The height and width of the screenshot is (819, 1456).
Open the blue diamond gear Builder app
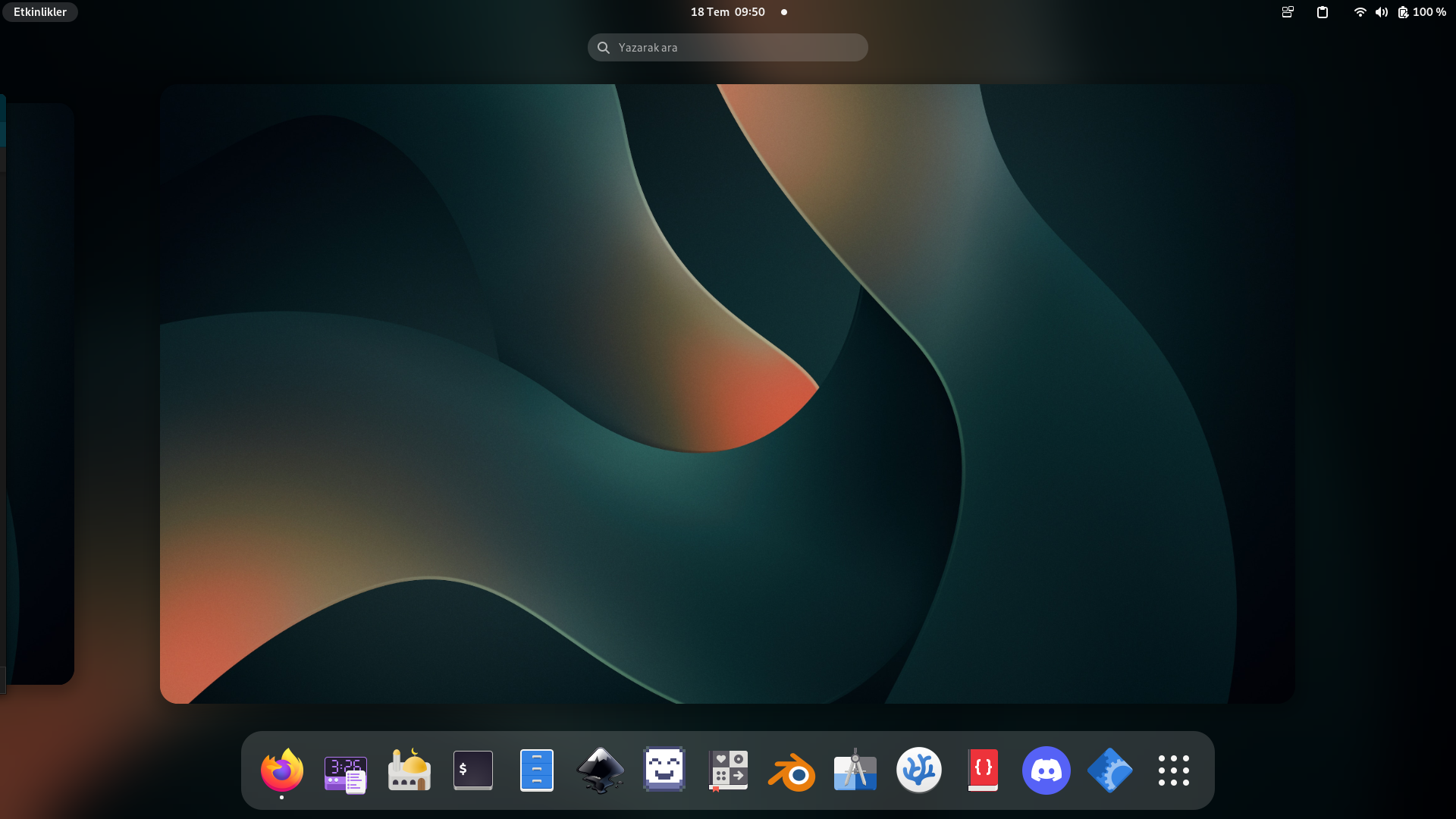click(1110, 770)
